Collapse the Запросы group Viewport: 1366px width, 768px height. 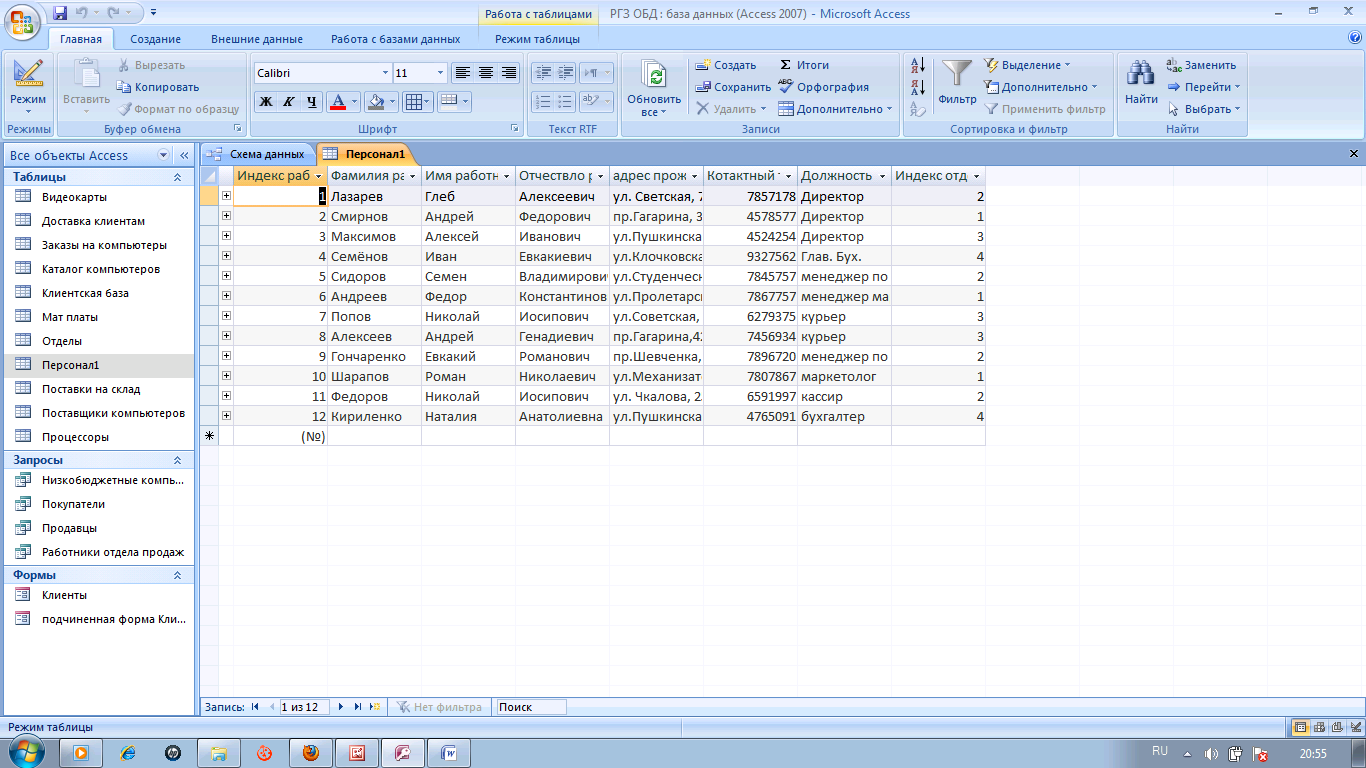point(178,460)
